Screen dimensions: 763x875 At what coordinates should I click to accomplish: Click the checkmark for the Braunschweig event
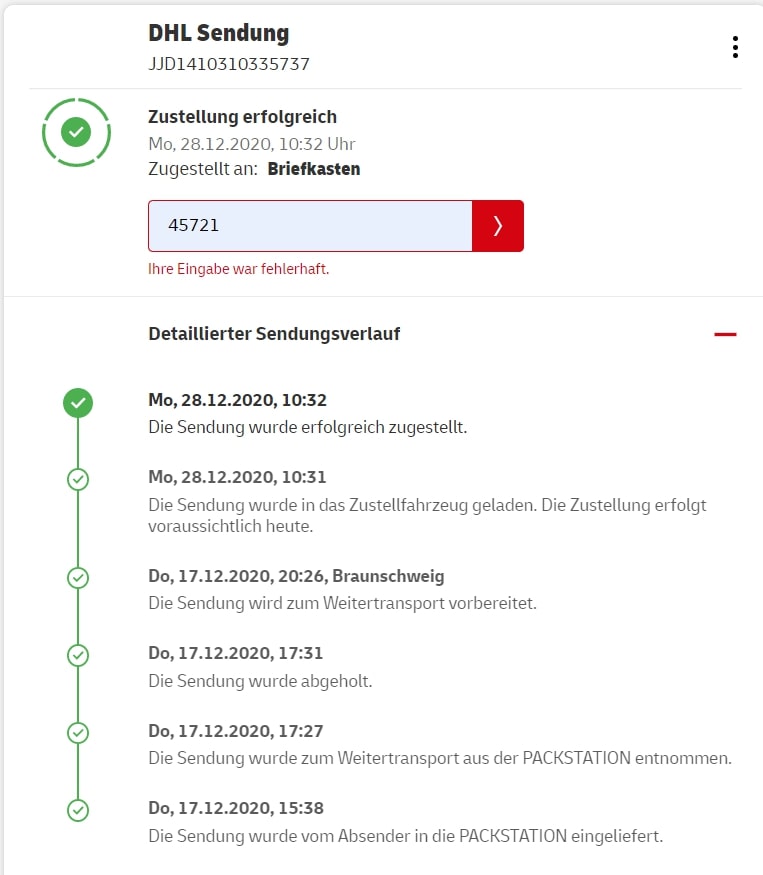pyautogui.click(x=78, y=578)
